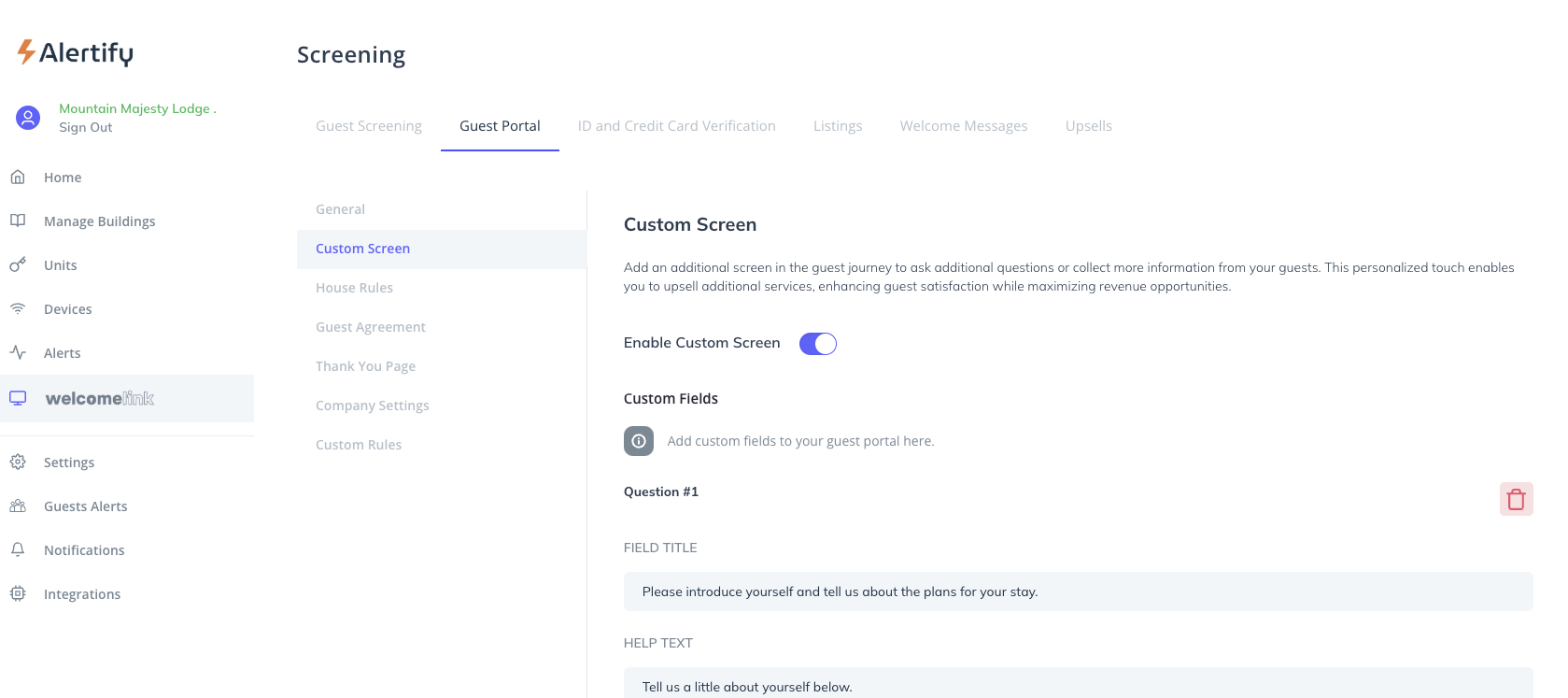Switch to the Guest Screening tab

tap(368, 126)
